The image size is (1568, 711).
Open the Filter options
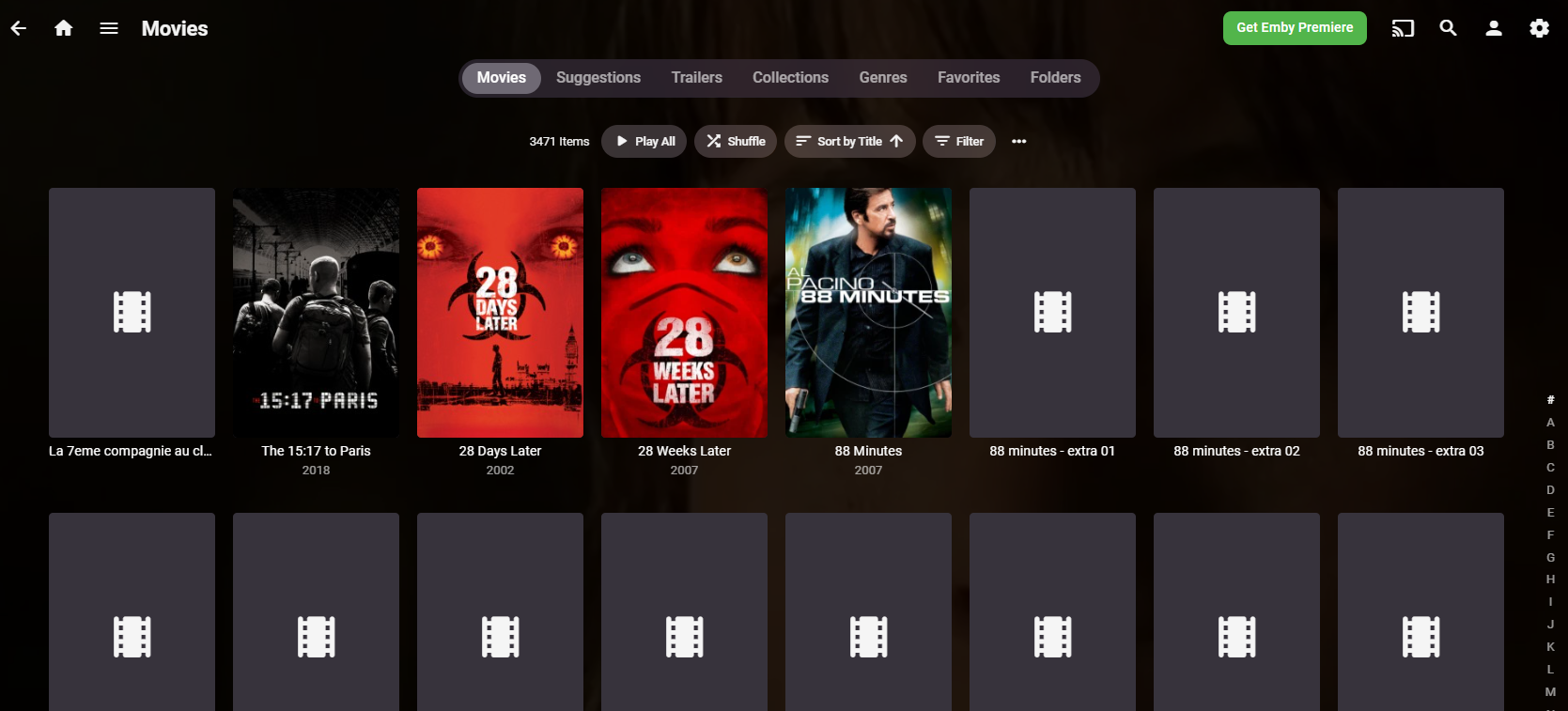click(959, 141)
